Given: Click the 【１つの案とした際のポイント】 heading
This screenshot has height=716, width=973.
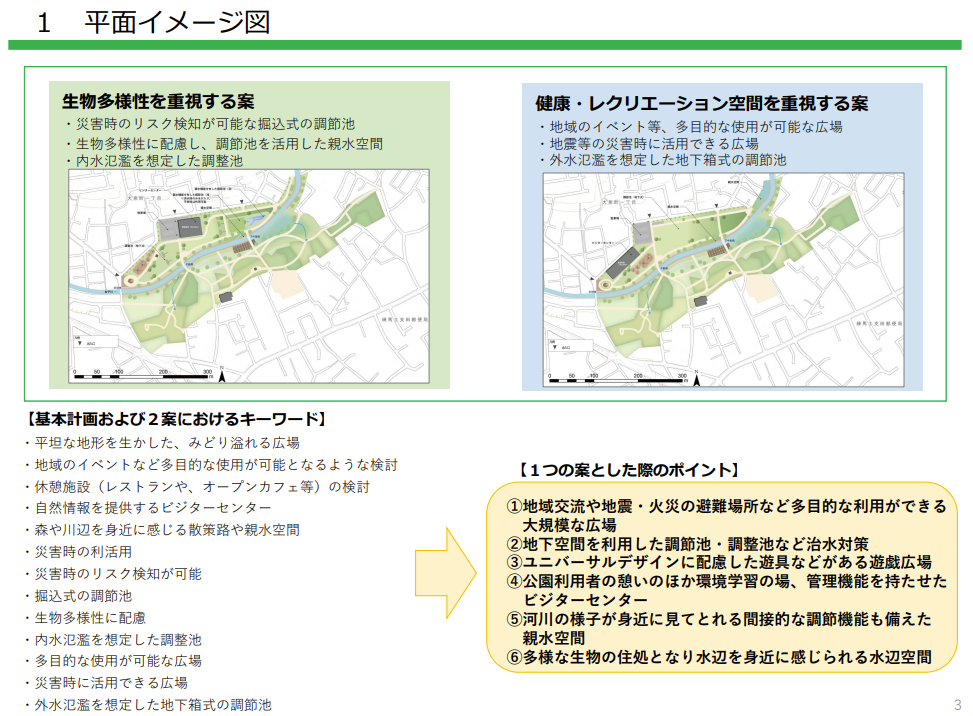Looking at the screenshot, I should pyautogui.click(x=628, y=469).
